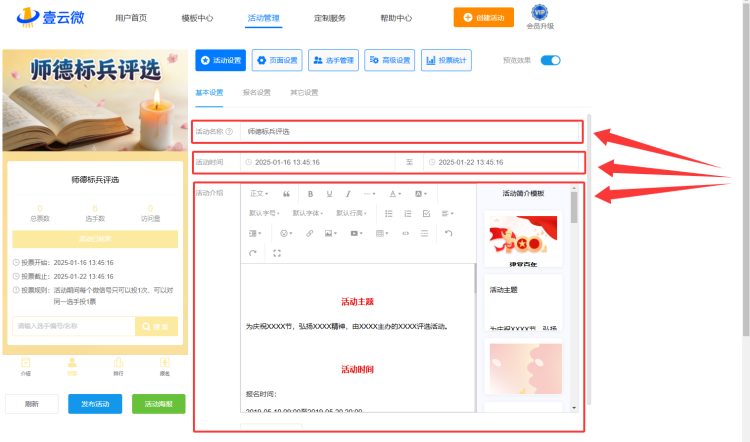Click the green 活动海报 button
750x442 pixels.
159,404
